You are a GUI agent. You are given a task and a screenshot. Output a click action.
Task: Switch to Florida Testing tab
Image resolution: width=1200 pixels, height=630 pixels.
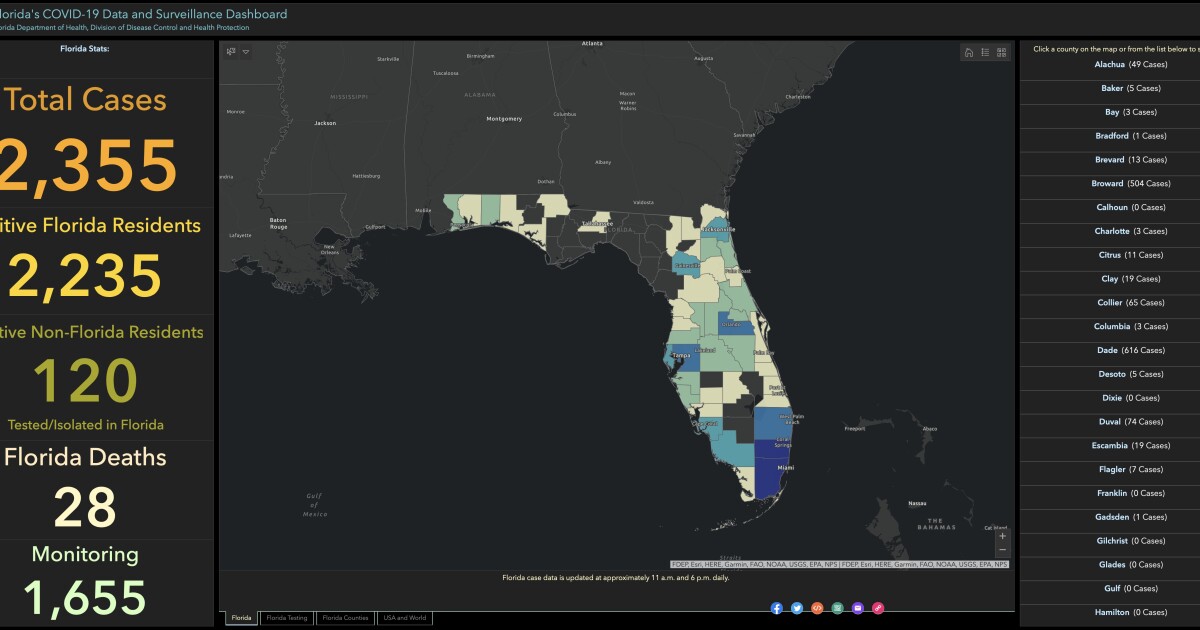tap(287, 618)
